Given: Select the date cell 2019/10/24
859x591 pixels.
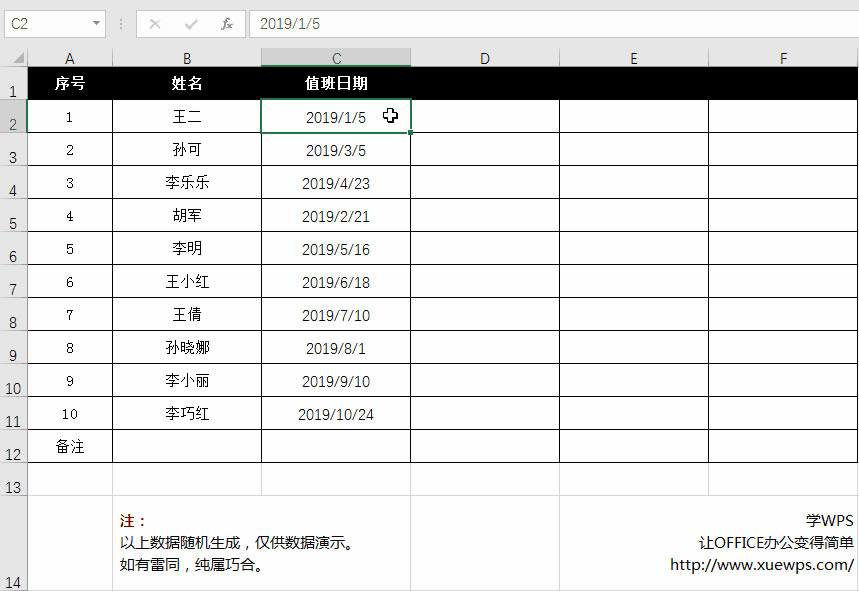Looking at the screenshot, I should (x=335, y=413).
